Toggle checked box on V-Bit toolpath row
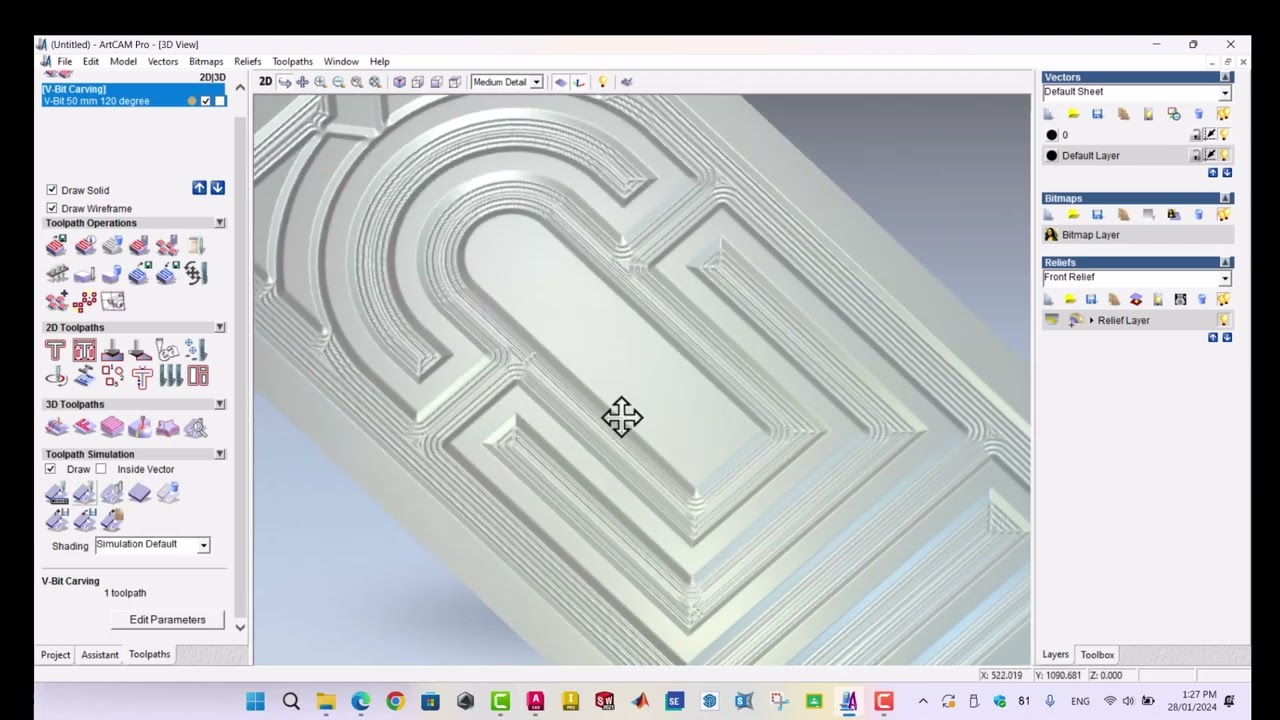1280x720 pixels. pyautogui.click(x=206, y=101)
